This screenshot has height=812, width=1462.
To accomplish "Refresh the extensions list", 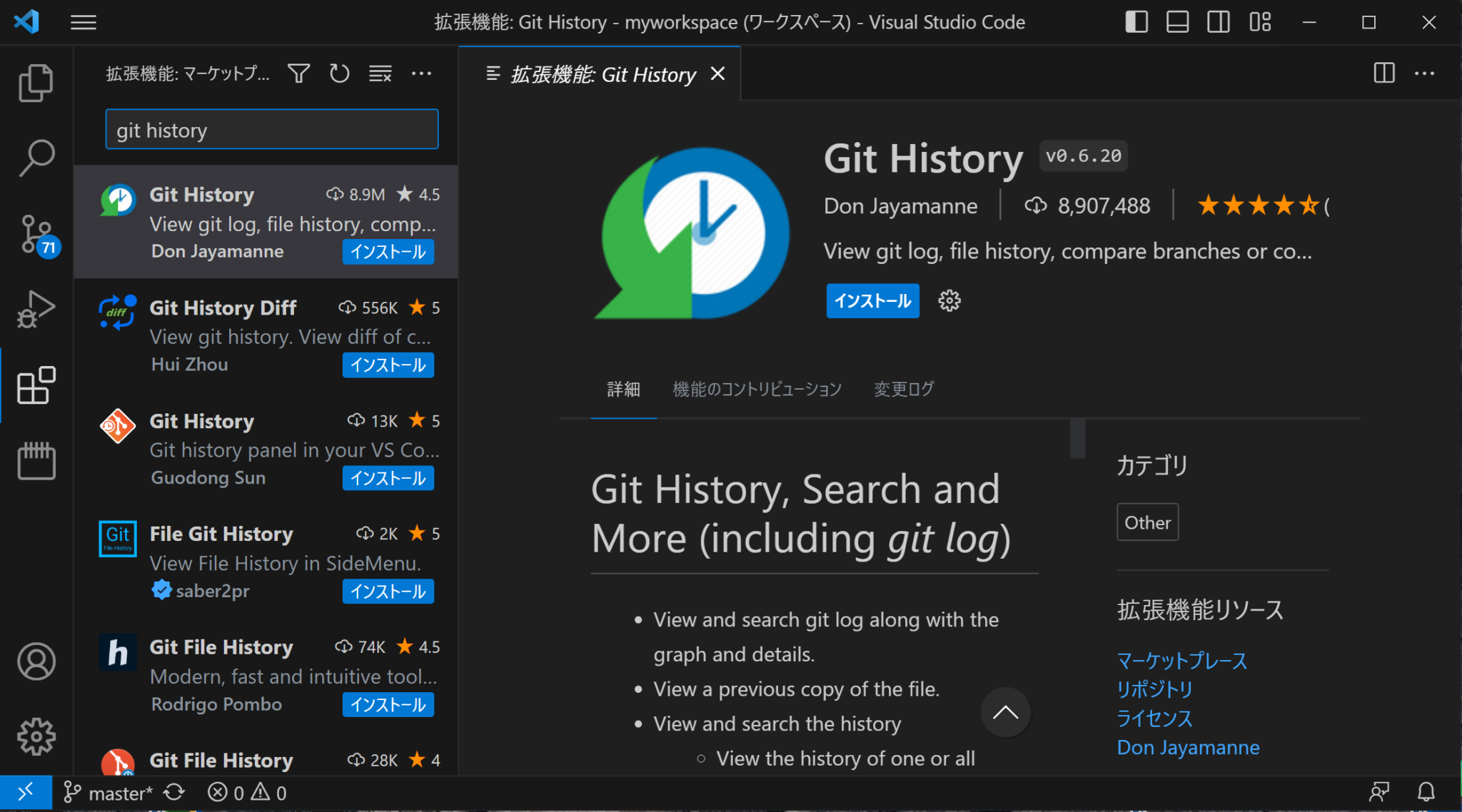I will [x=340, y=73].
